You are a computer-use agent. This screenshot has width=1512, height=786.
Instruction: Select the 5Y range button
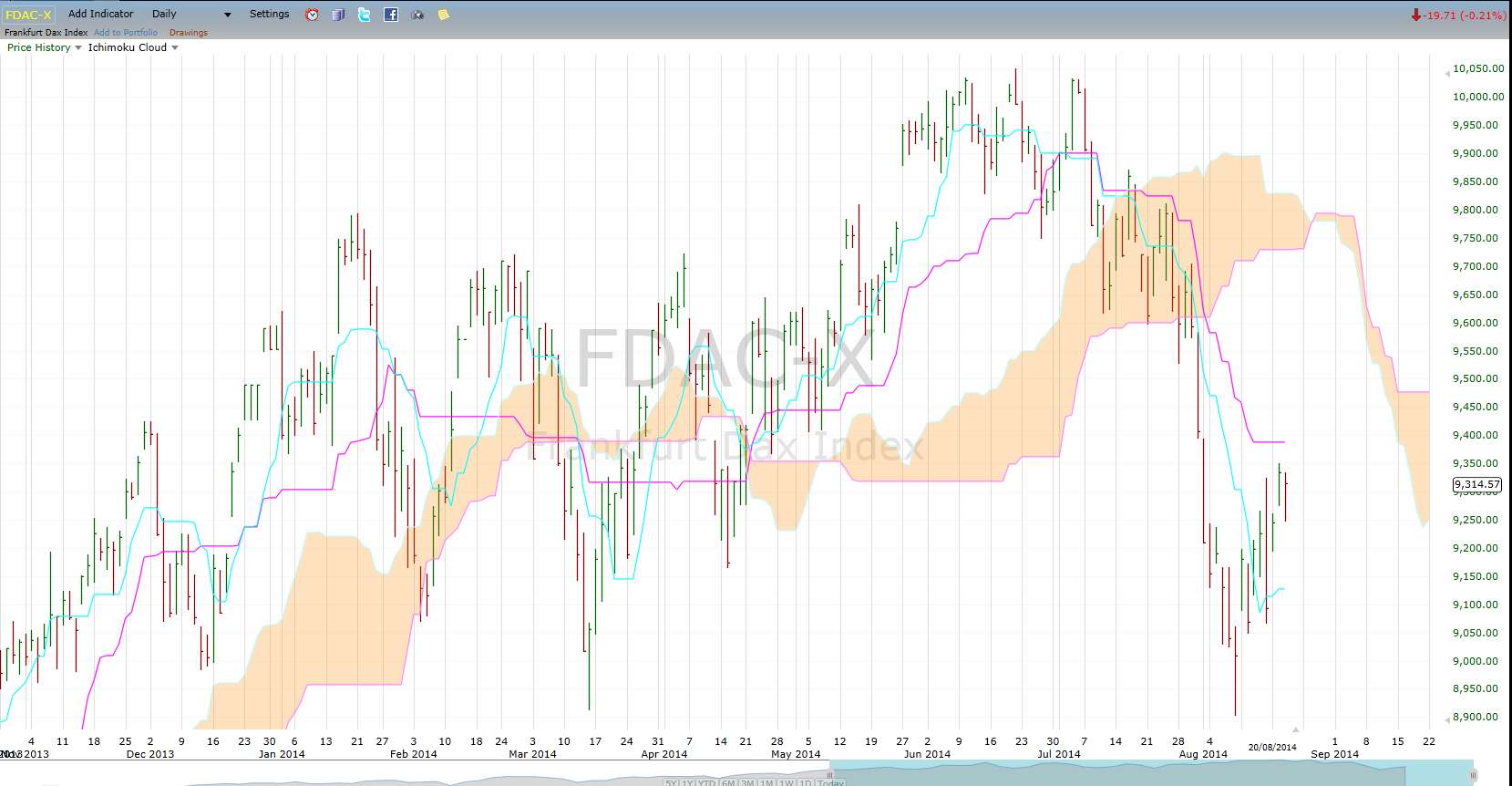coord(671,782)
